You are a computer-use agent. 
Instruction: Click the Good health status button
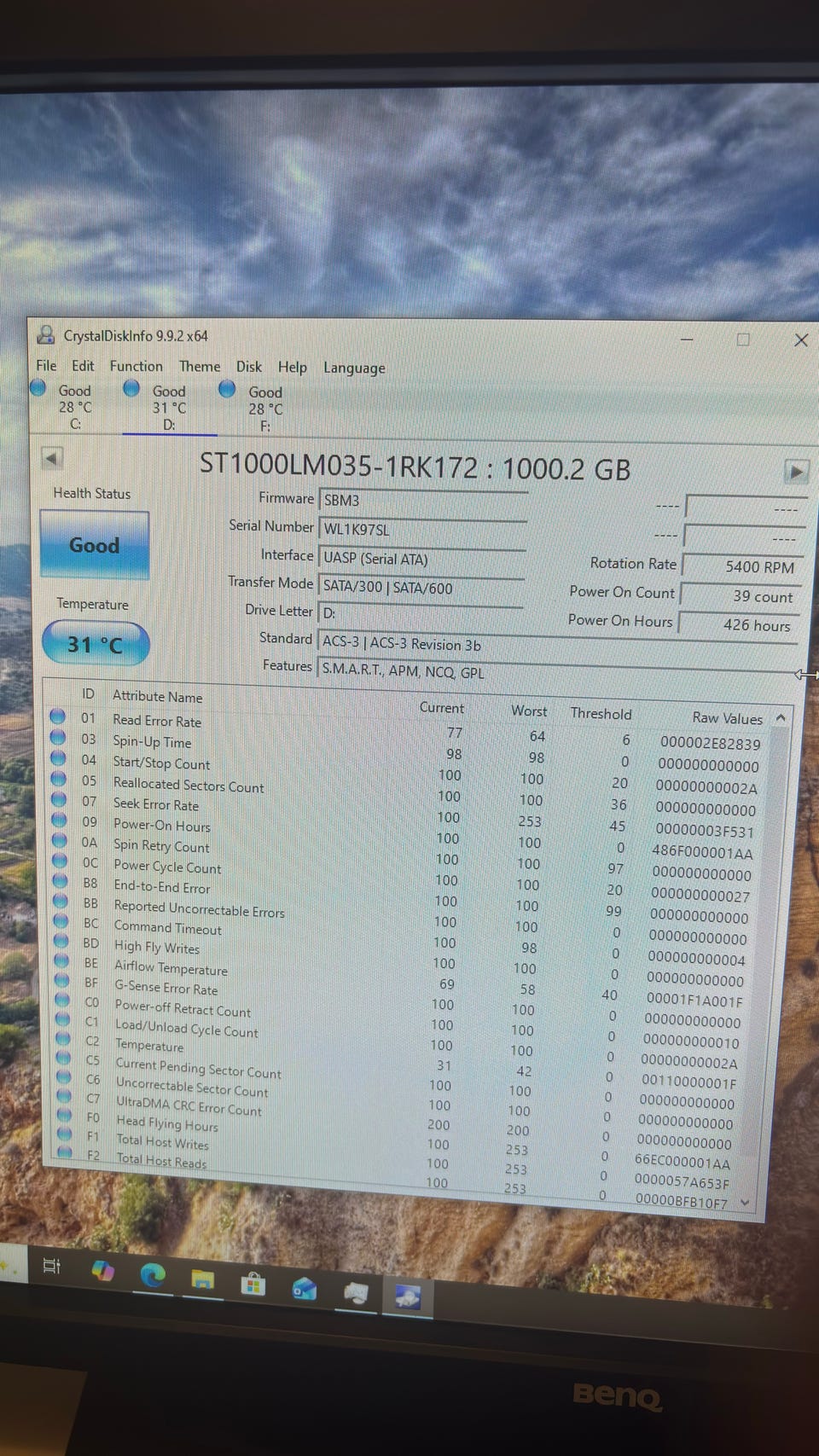(x=94, y=545)
